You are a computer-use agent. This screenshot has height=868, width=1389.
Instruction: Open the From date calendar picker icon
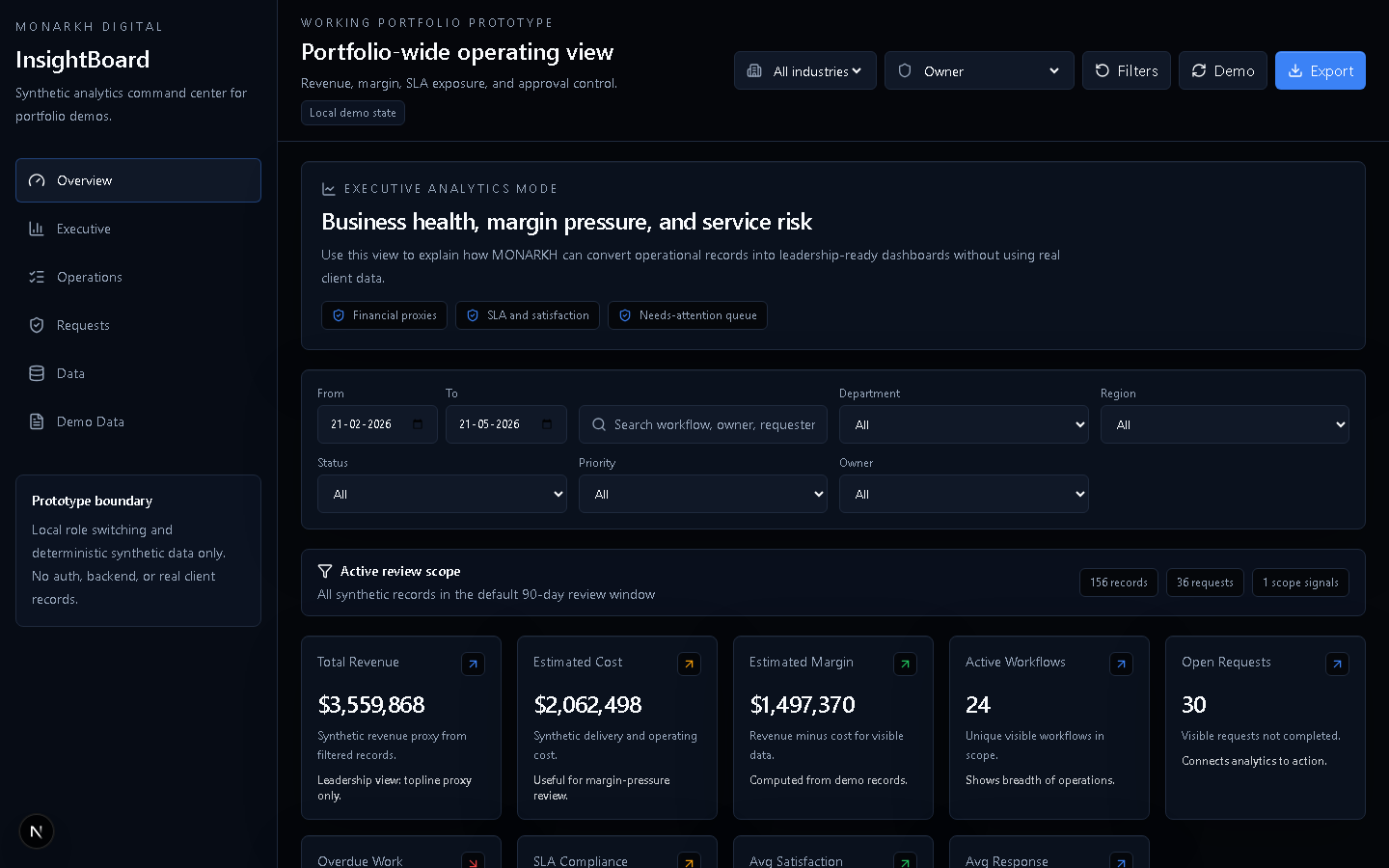tap(418, 424)
